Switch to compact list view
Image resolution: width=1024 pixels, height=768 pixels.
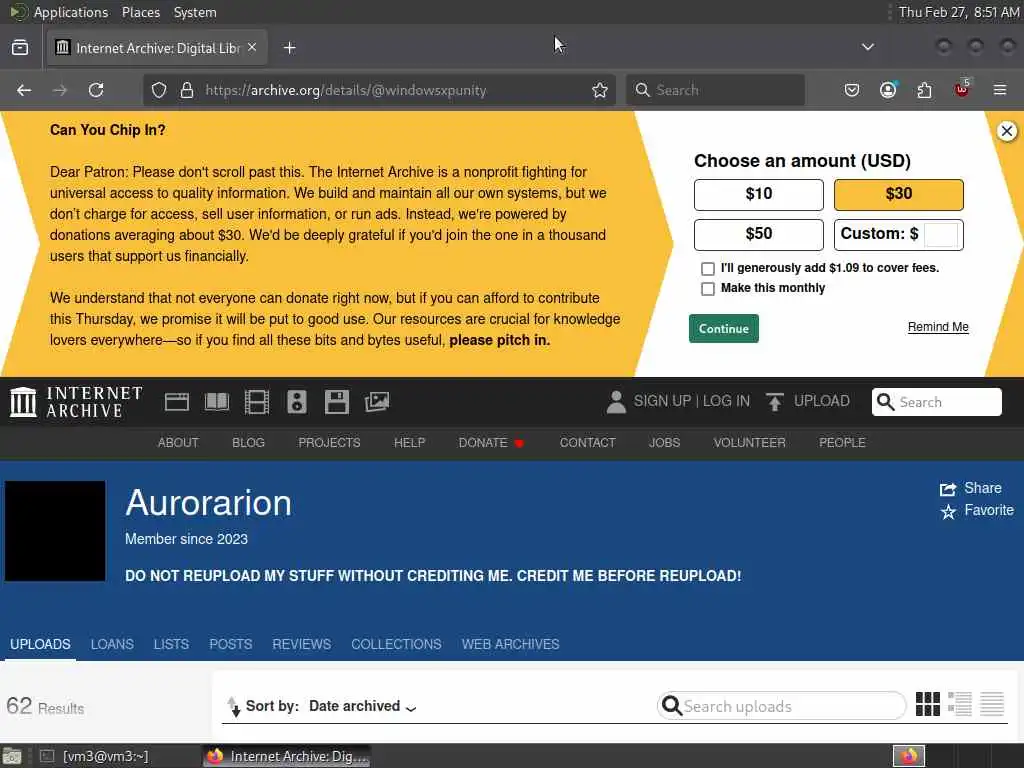click(x=992, y=704)
